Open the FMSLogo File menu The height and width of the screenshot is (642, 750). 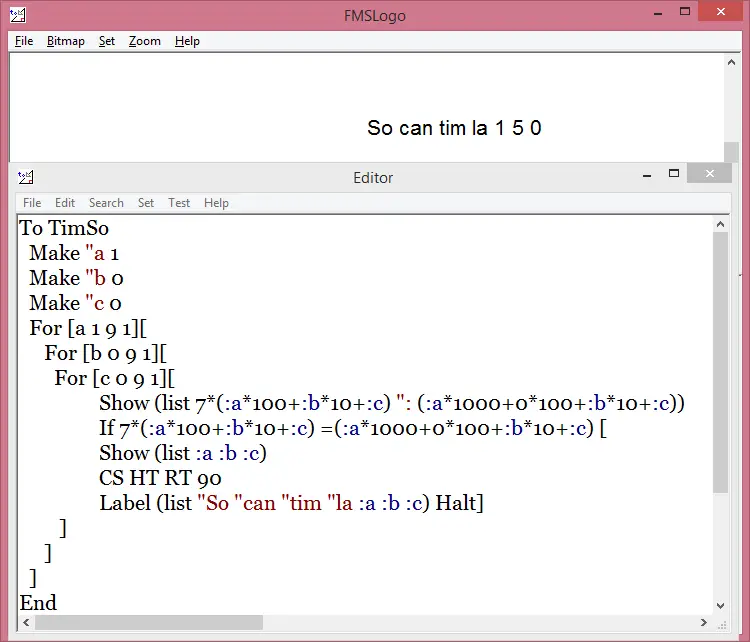click(x=24, y=41)
